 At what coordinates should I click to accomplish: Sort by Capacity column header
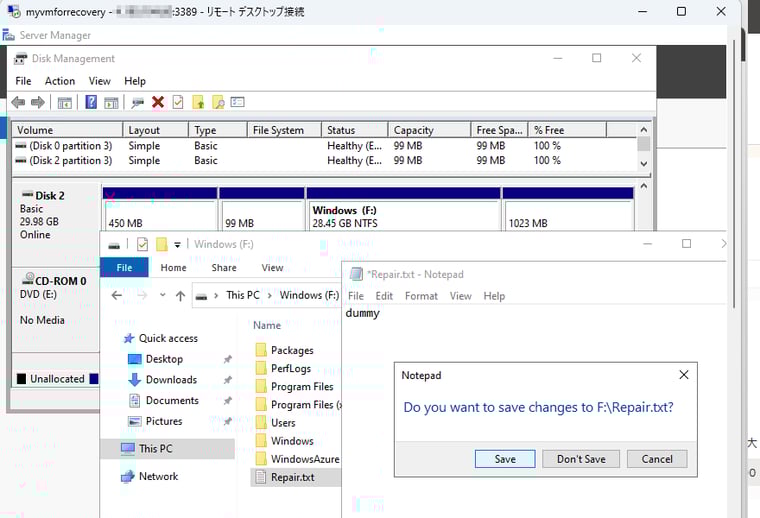click(x=429, y=130)
